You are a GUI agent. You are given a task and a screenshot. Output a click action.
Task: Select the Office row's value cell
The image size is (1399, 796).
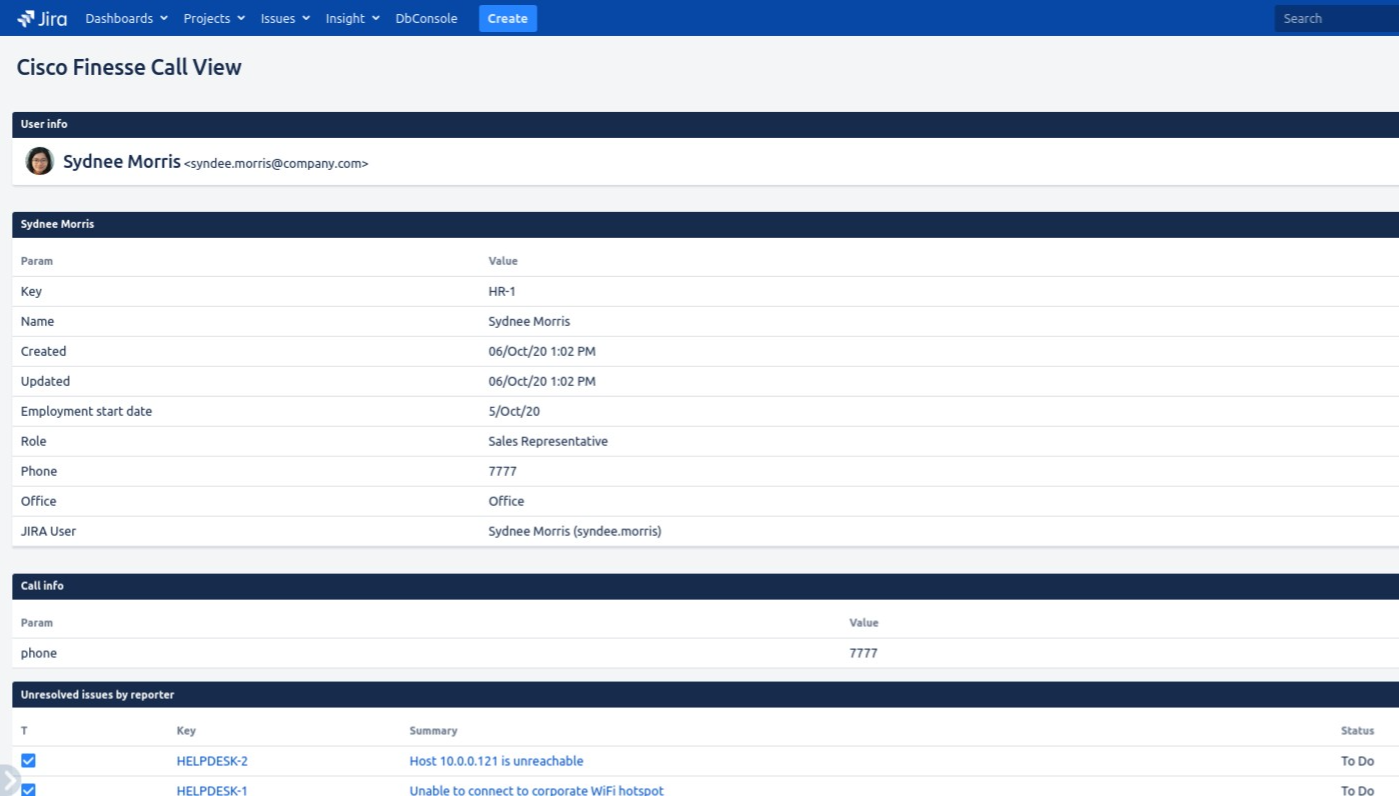click(x=506, y=501)
